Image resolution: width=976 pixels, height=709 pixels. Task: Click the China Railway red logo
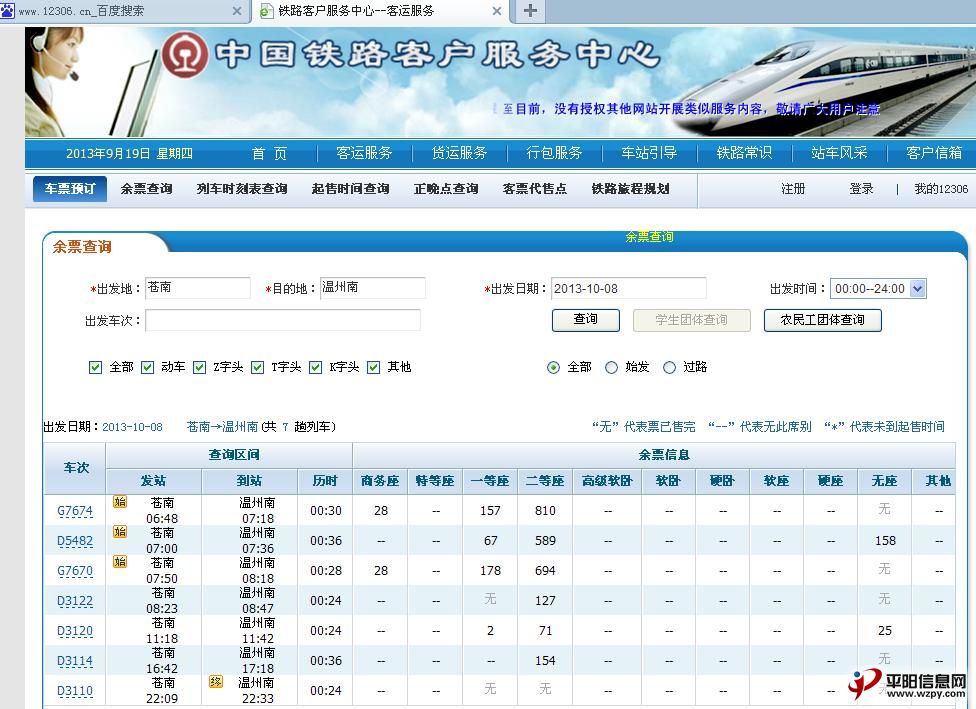tap(185, 55)
